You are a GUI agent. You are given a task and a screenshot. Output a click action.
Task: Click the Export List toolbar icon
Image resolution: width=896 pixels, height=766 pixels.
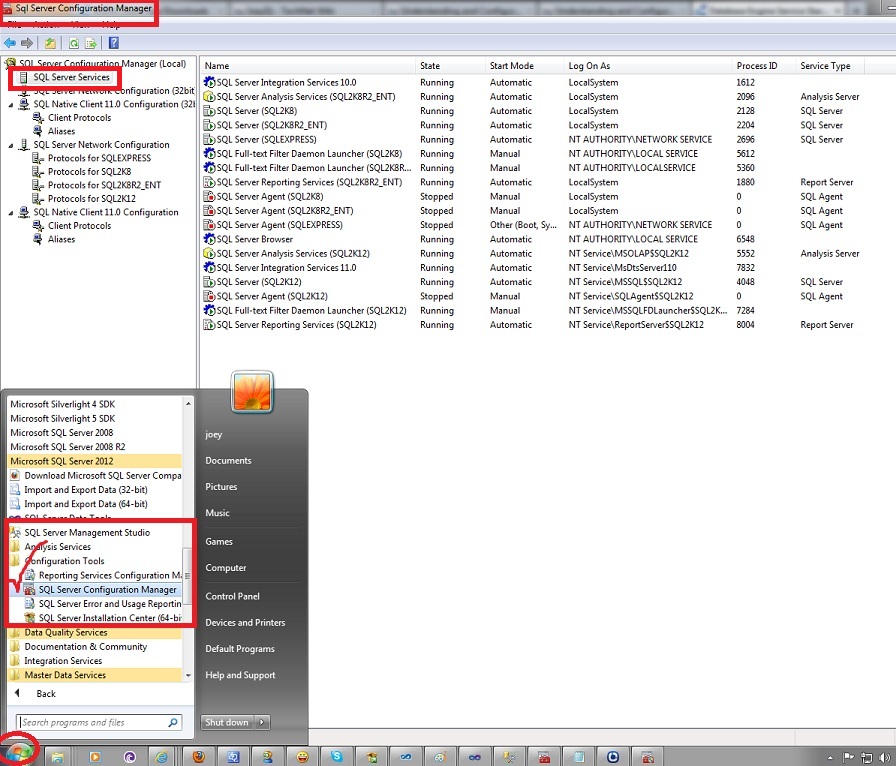pyautogui.click(x=91, y=43)
